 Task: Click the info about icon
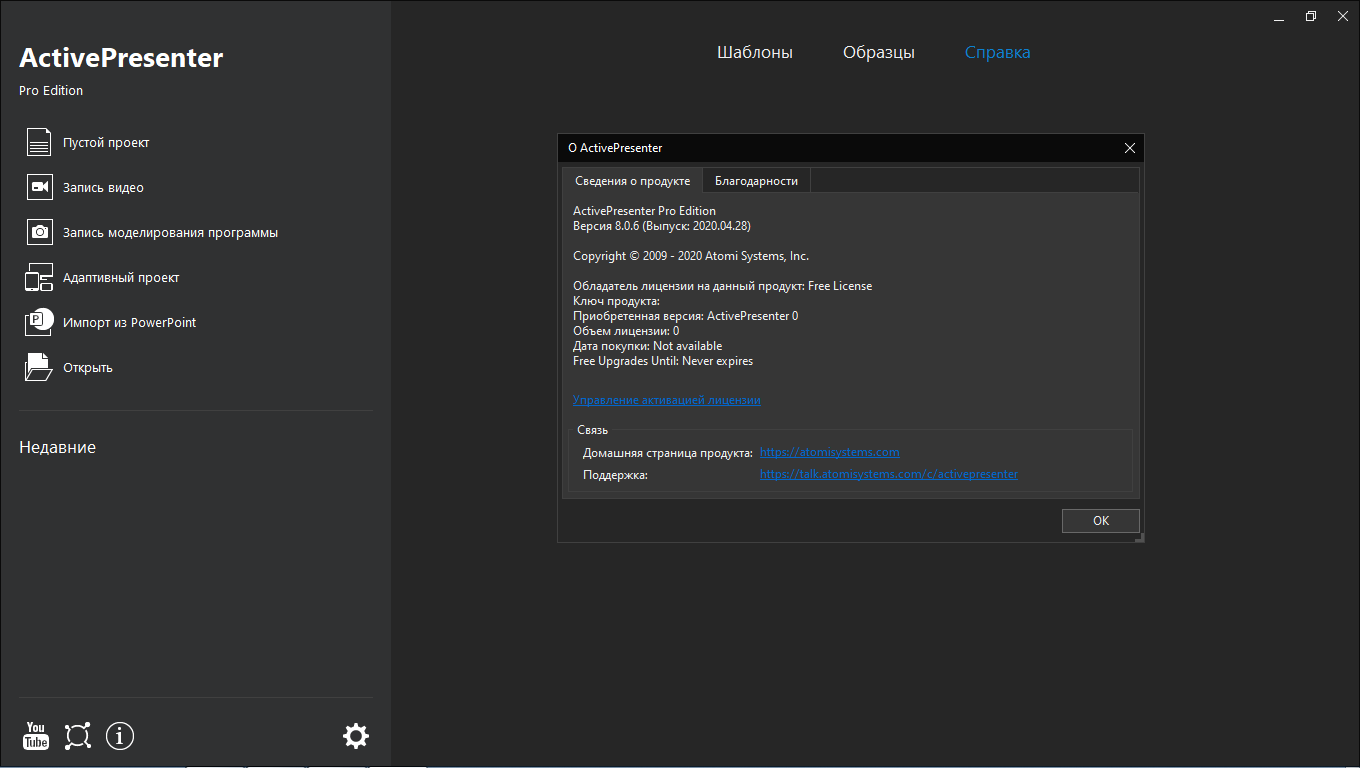click(x=120, y=736)
